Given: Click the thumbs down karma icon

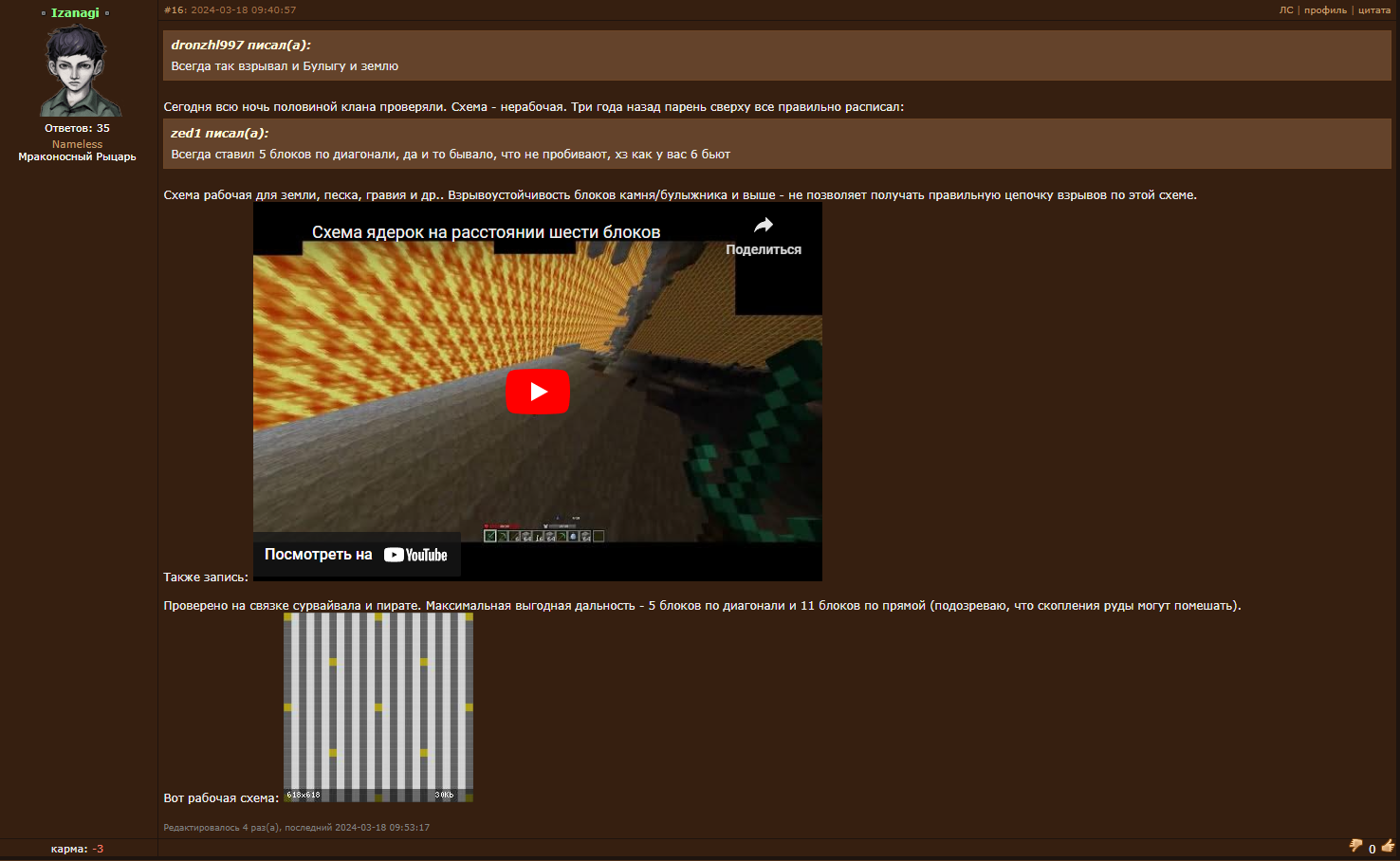Looking at the screenshot, I should click(1355, 846).
